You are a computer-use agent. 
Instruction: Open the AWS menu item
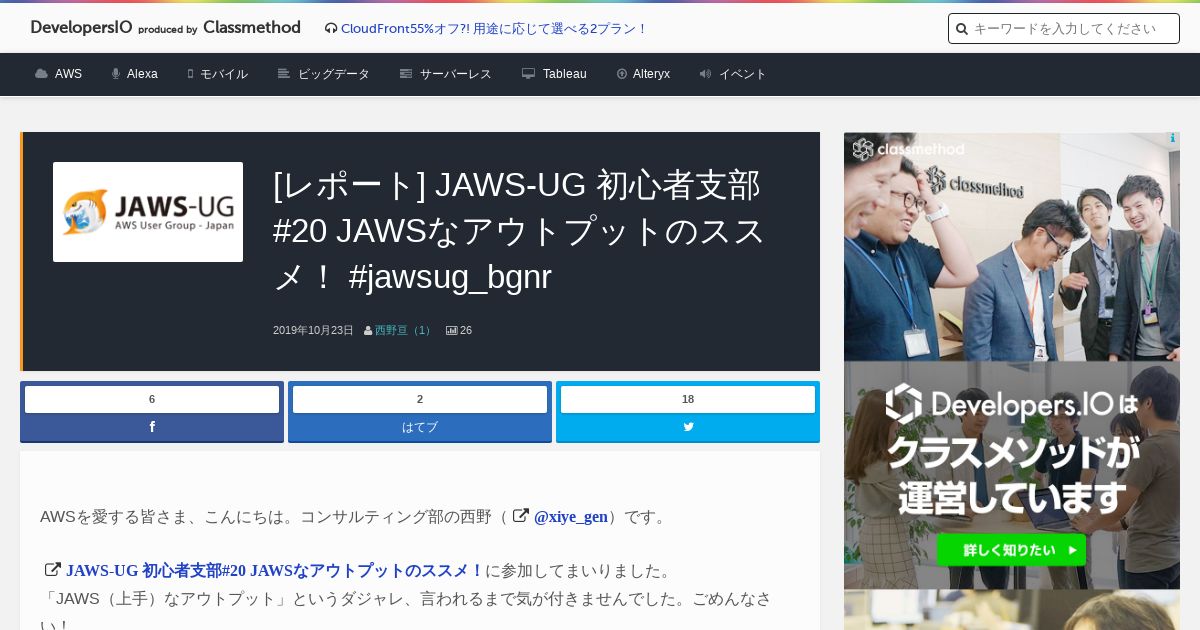pos(68,74)
